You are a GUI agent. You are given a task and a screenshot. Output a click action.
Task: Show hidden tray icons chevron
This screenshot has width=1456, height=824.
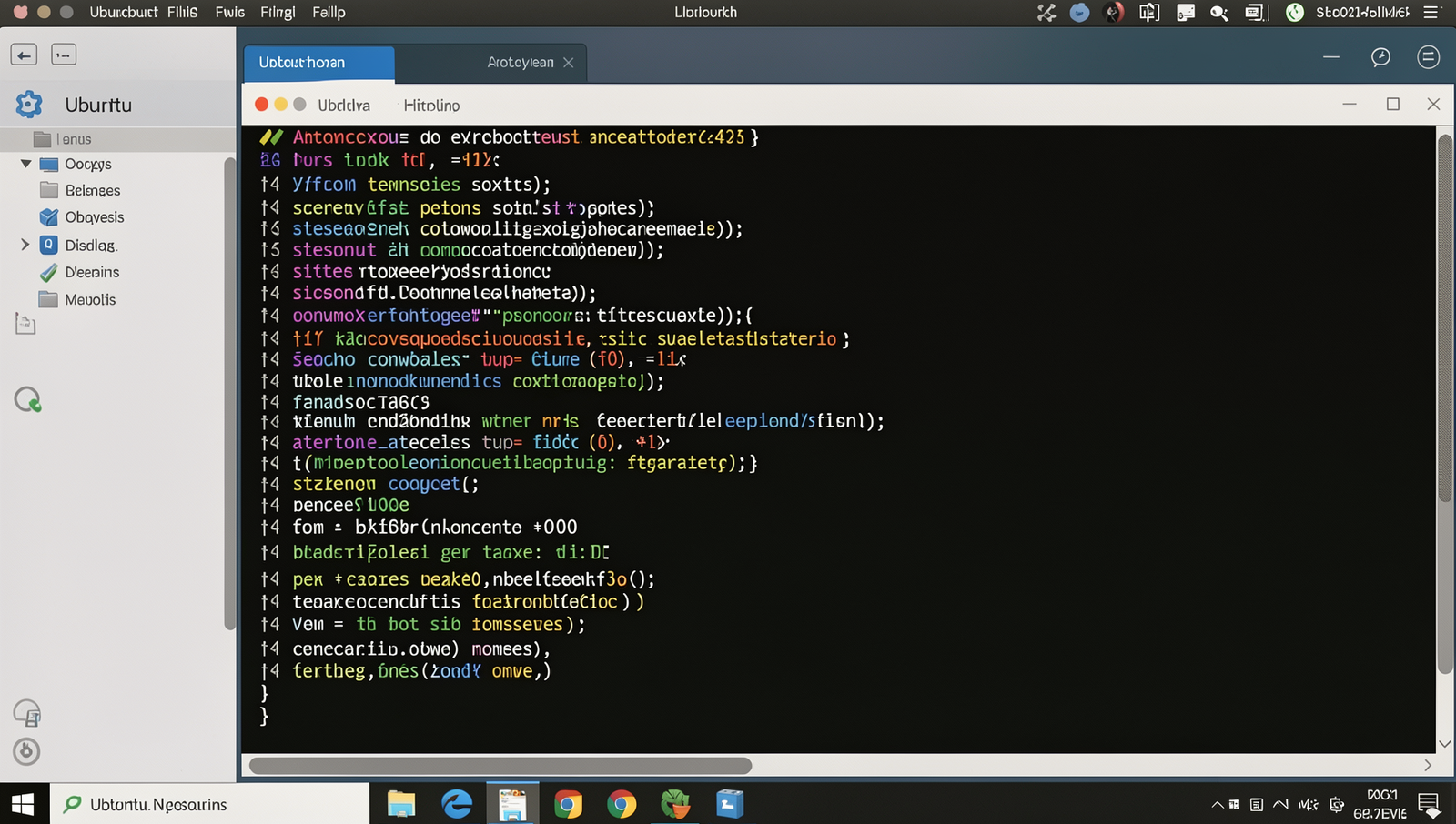click(x=1218, y=805)
